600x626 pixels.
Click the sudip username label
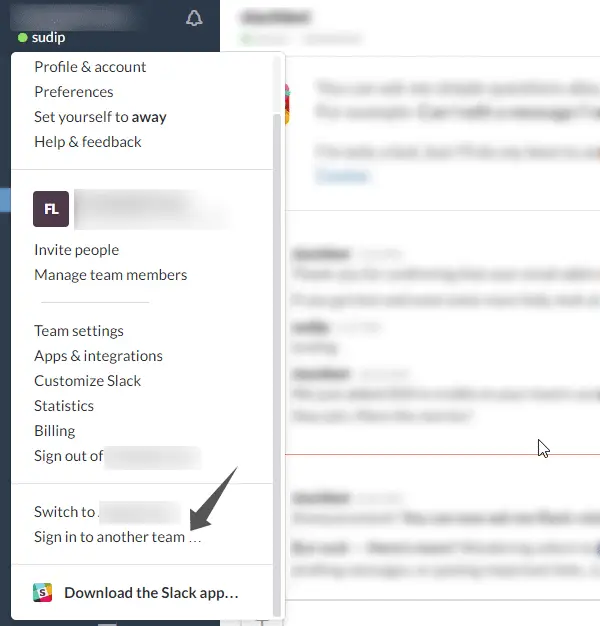48,38
